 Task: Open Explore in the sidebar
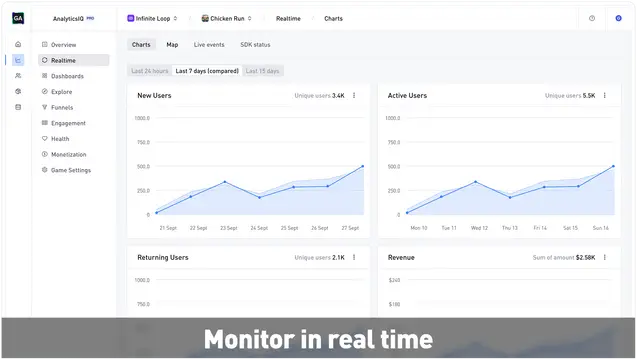point(74,92)
